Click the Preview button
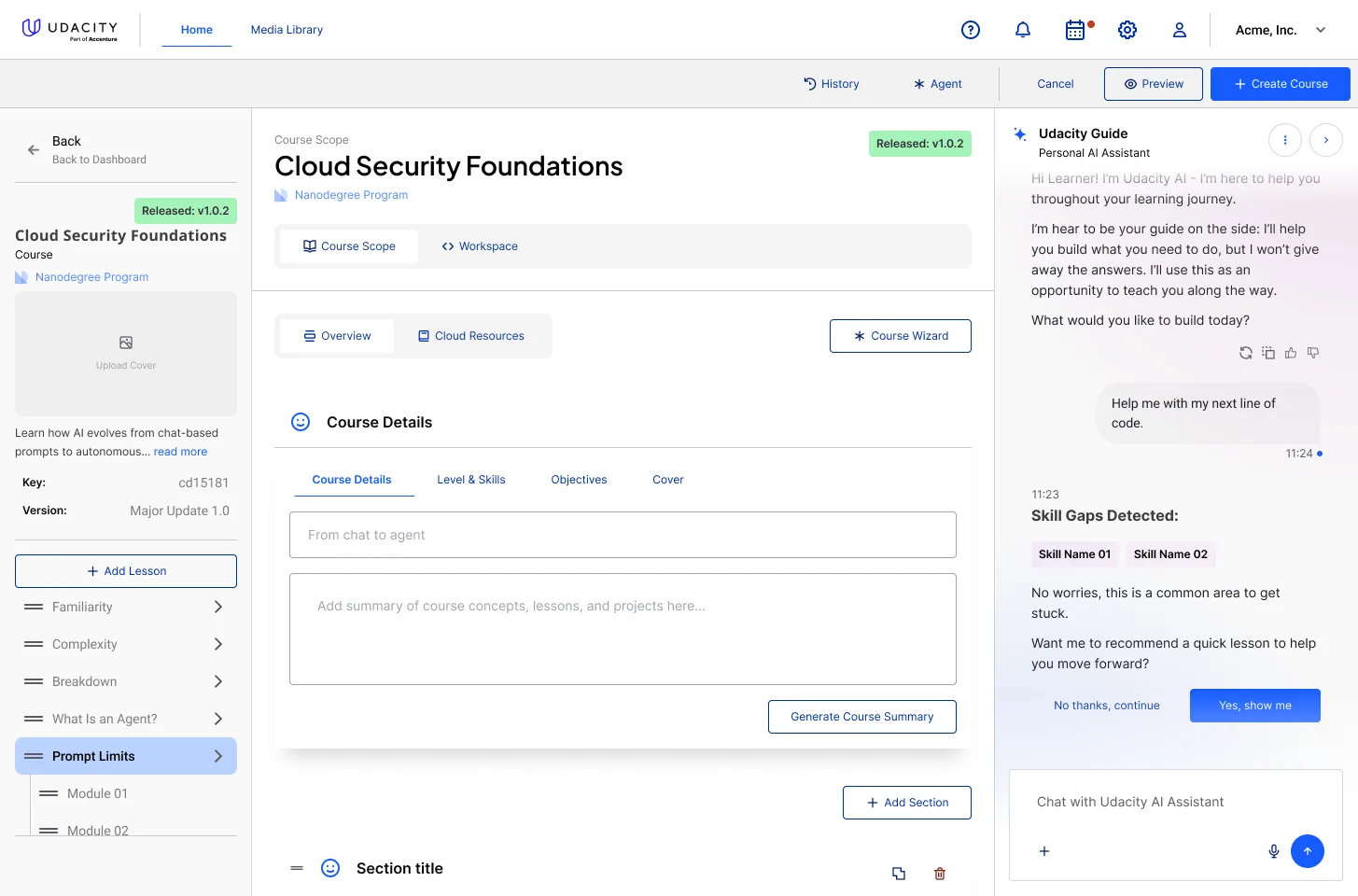 pyautogui.click(x=1154, y=84)
